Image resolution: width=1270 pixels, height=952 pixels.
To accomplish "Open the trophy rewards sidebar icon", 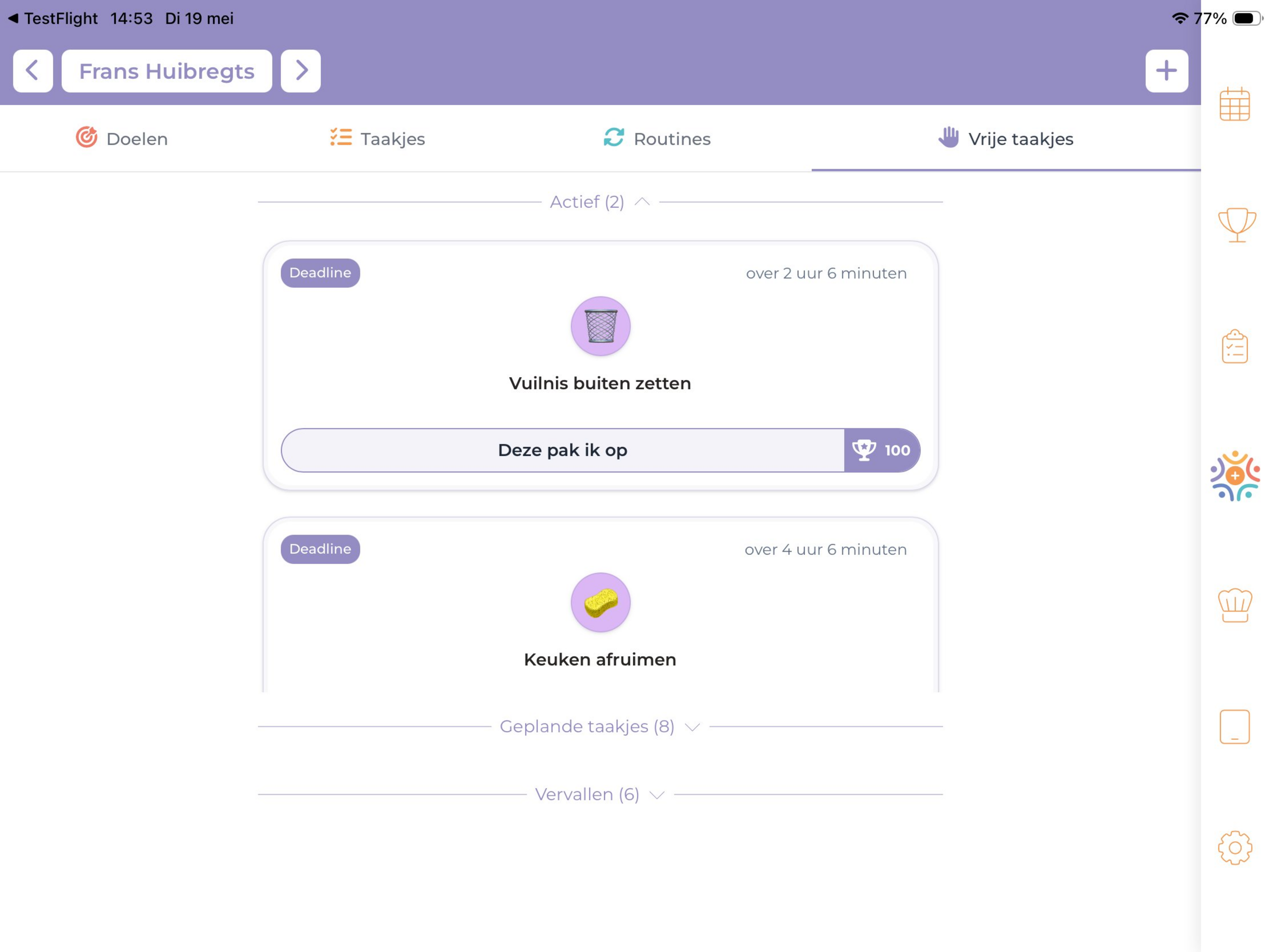I will 1237,225.
